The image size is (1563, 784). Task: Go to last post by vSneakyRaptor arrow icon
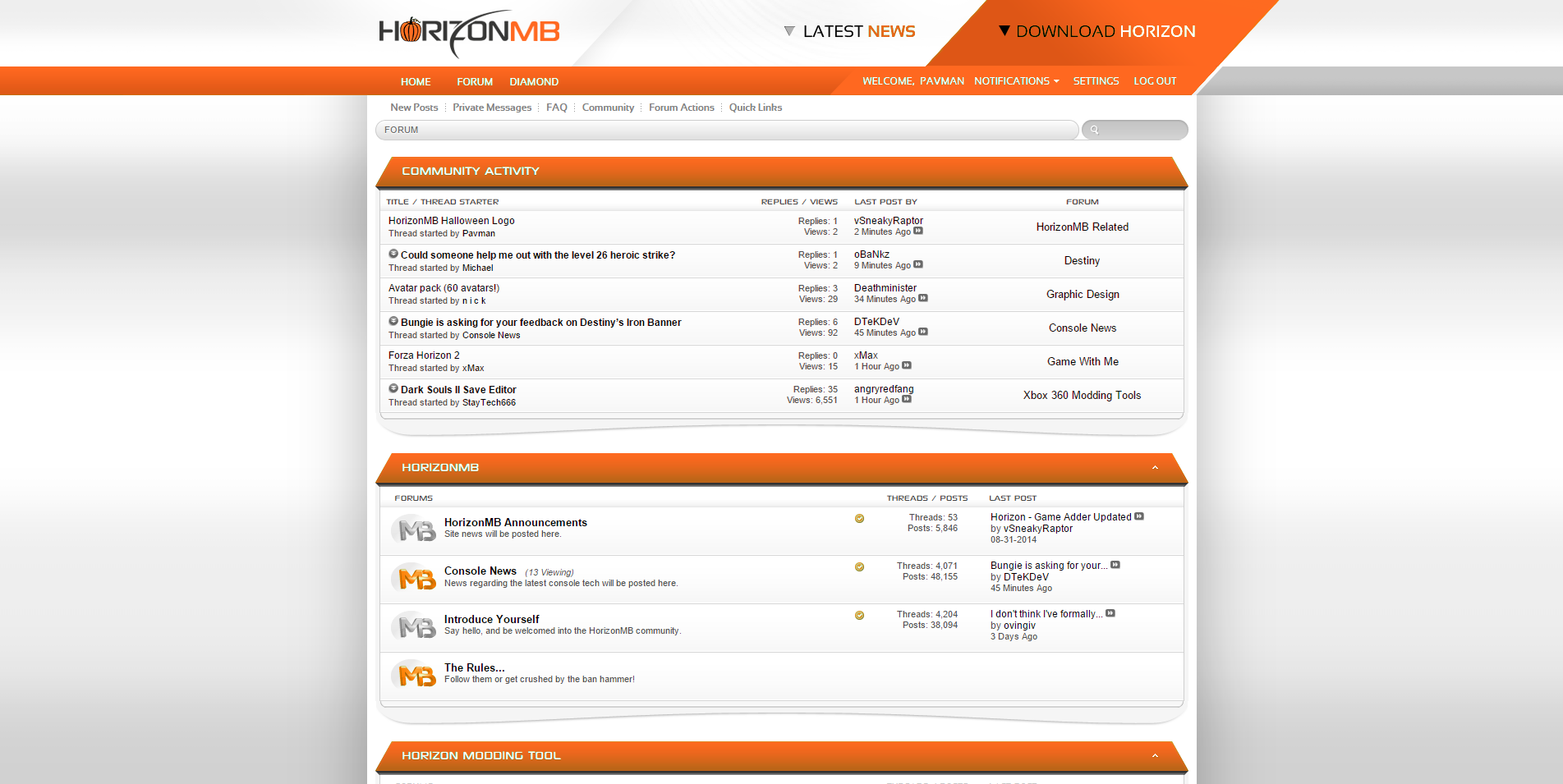pos(918,232)
